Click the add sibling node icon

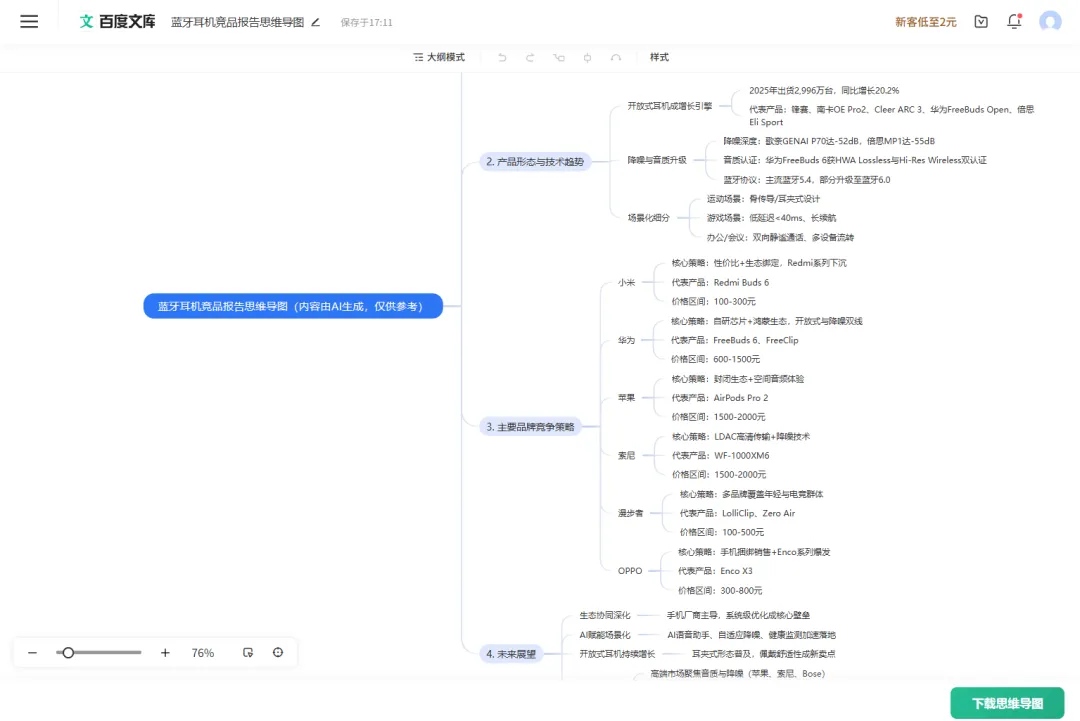(x=588, y=57)
